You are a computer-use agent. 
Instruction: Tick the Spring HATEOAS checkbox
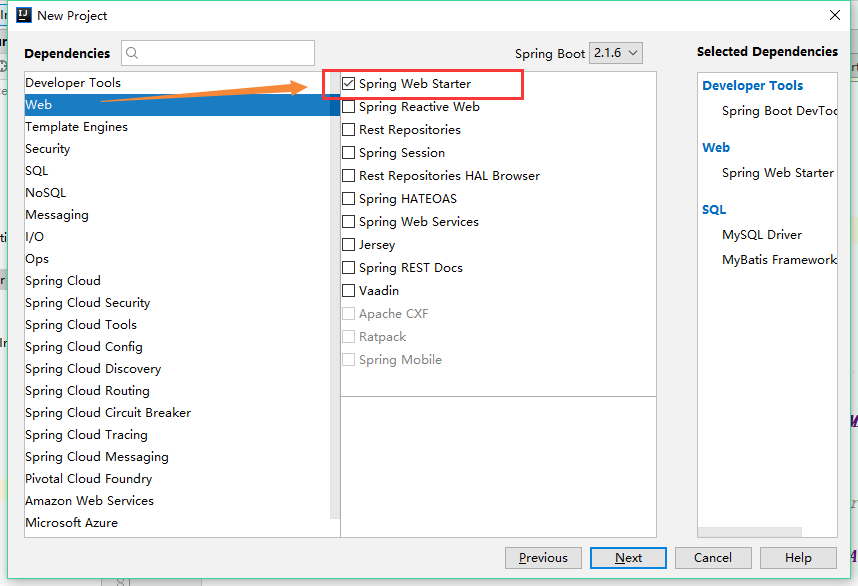coord(349,199)
